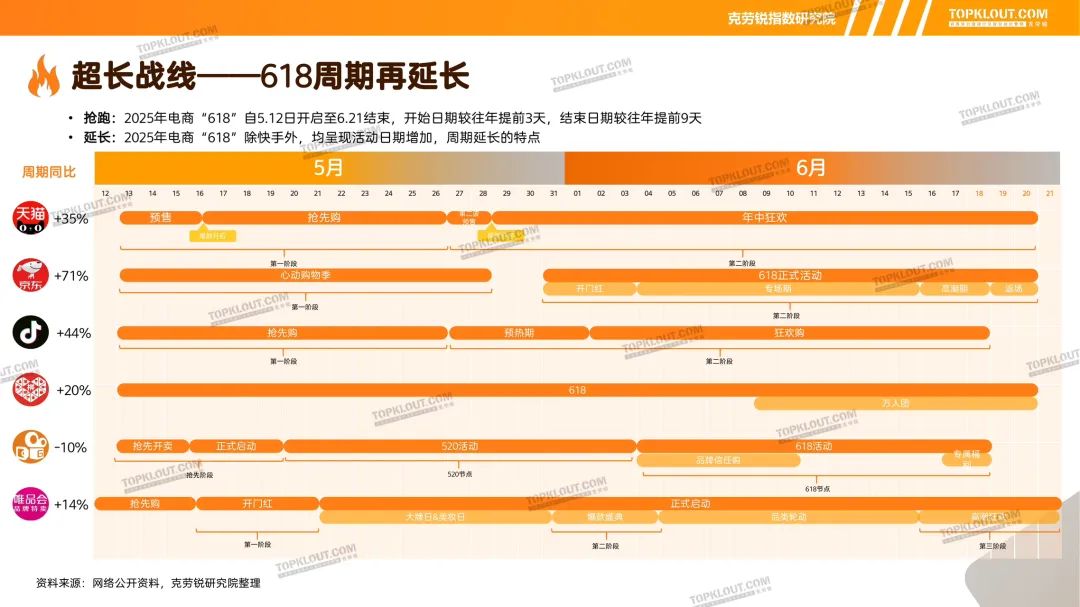Click the 周期同比 label
Viewport: 1080px width, 607px height.
(x=49, y=172)
